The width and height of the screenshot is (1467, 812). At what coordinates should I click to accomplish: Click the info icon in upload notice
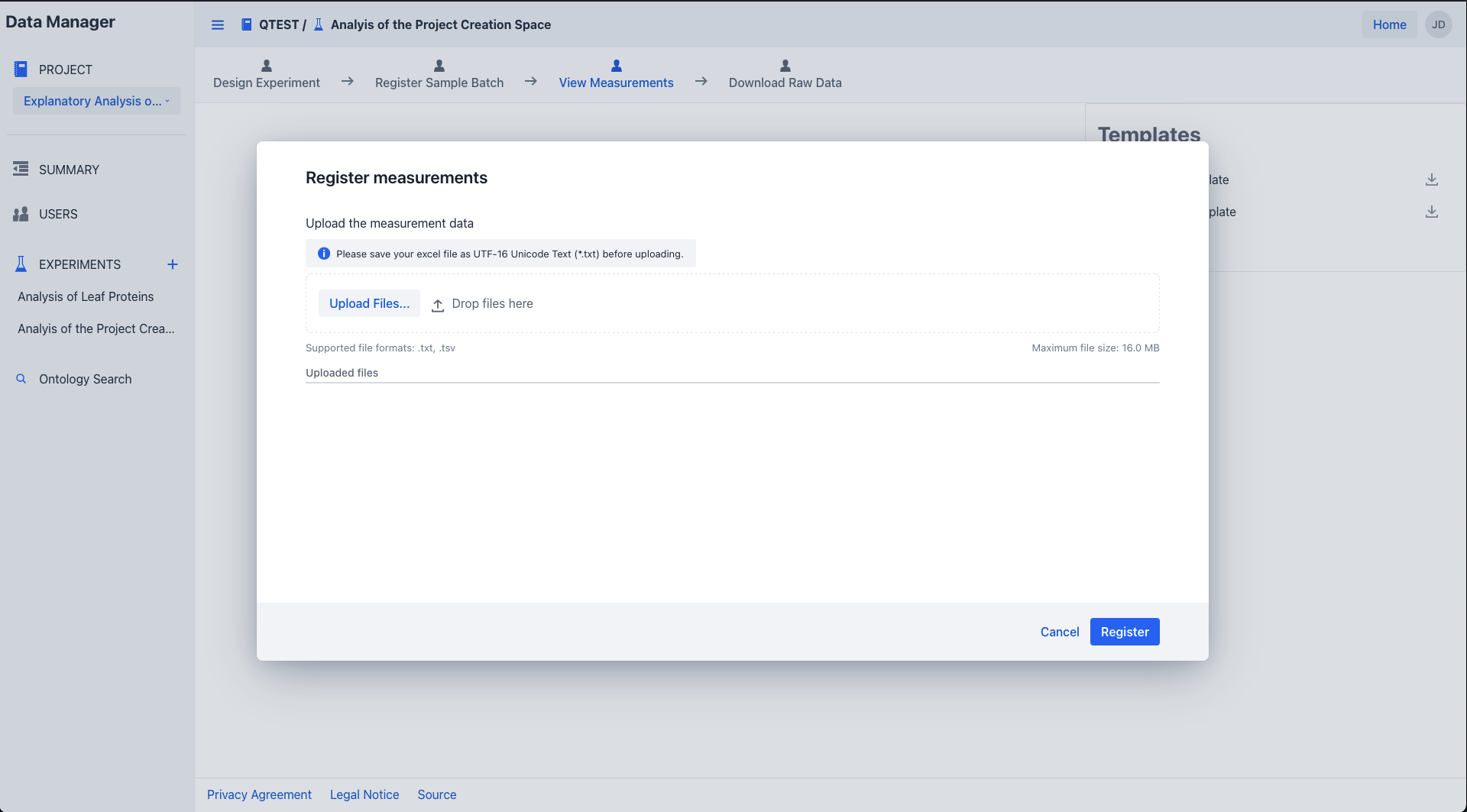click(324, 254)
